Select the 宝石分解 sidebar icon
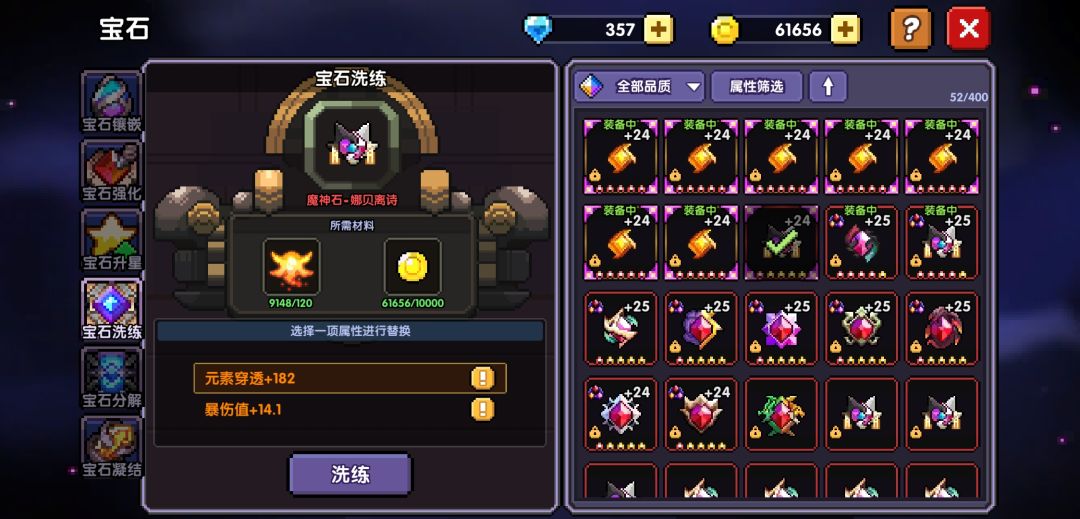This screenshot has height=519, width=1080. [x=111, y=378]
